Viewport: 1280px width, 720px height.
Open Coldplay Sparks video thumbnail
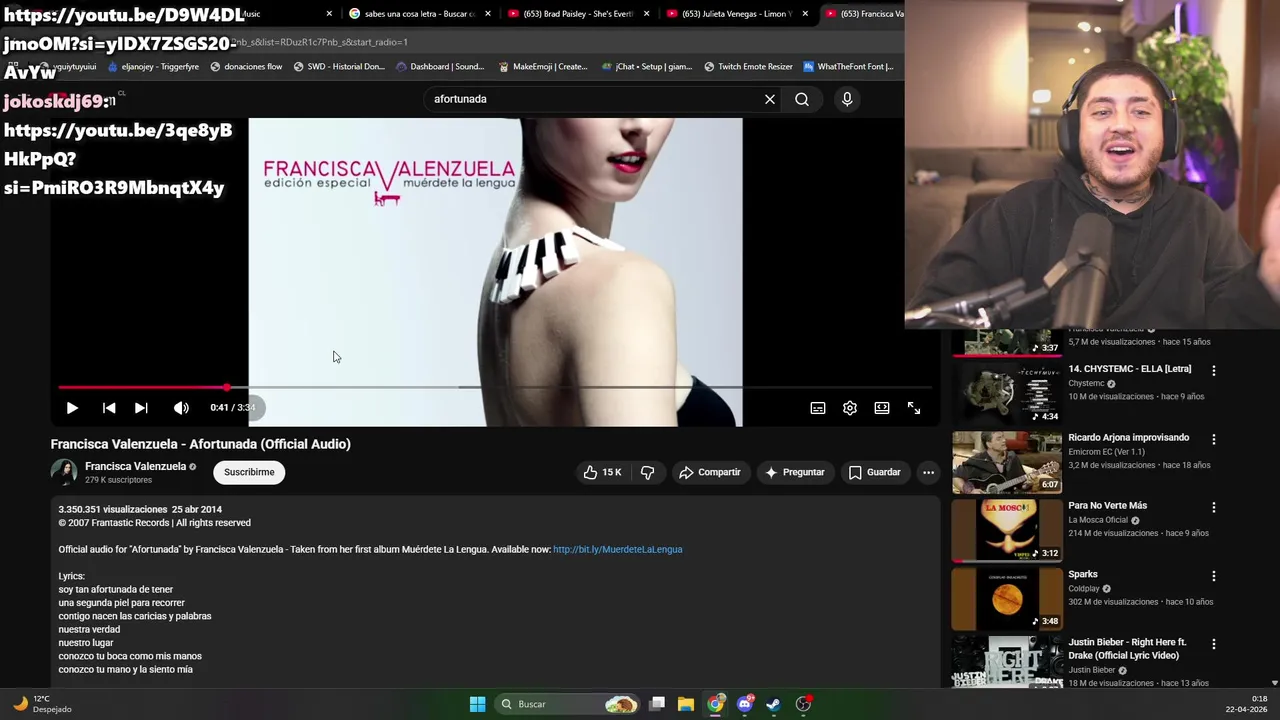[1007, 599]
